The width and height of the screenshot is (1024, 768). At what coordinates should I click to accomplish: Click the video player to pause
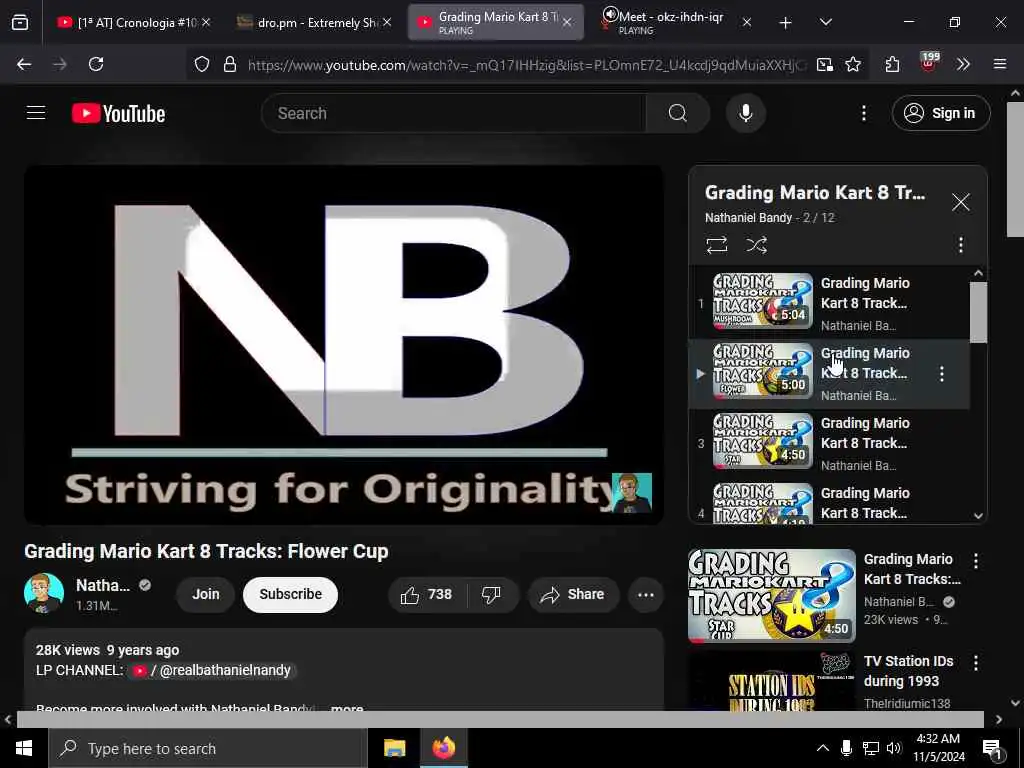pos(344,344)
